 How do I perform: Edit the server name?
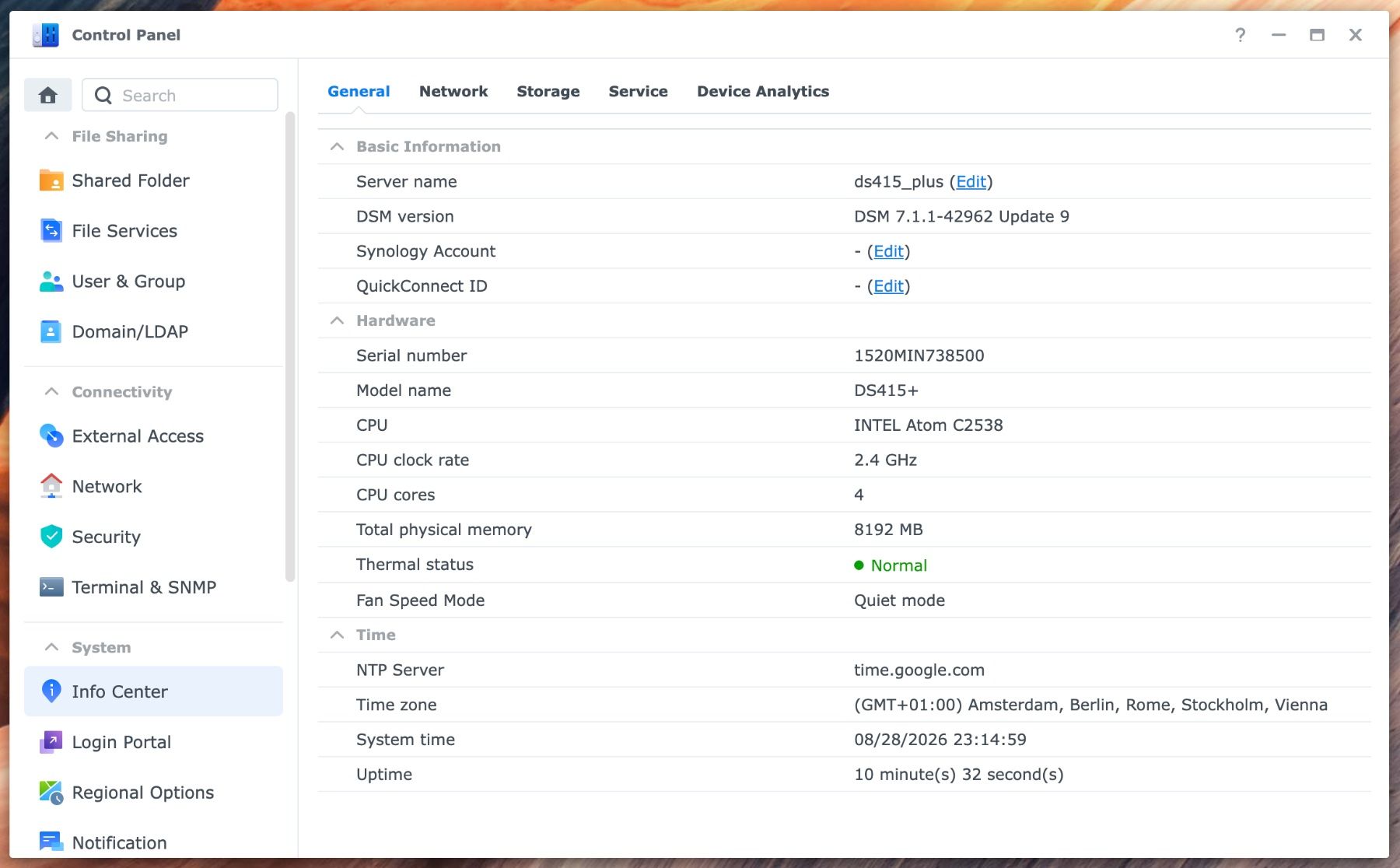(x=971, y=181)
